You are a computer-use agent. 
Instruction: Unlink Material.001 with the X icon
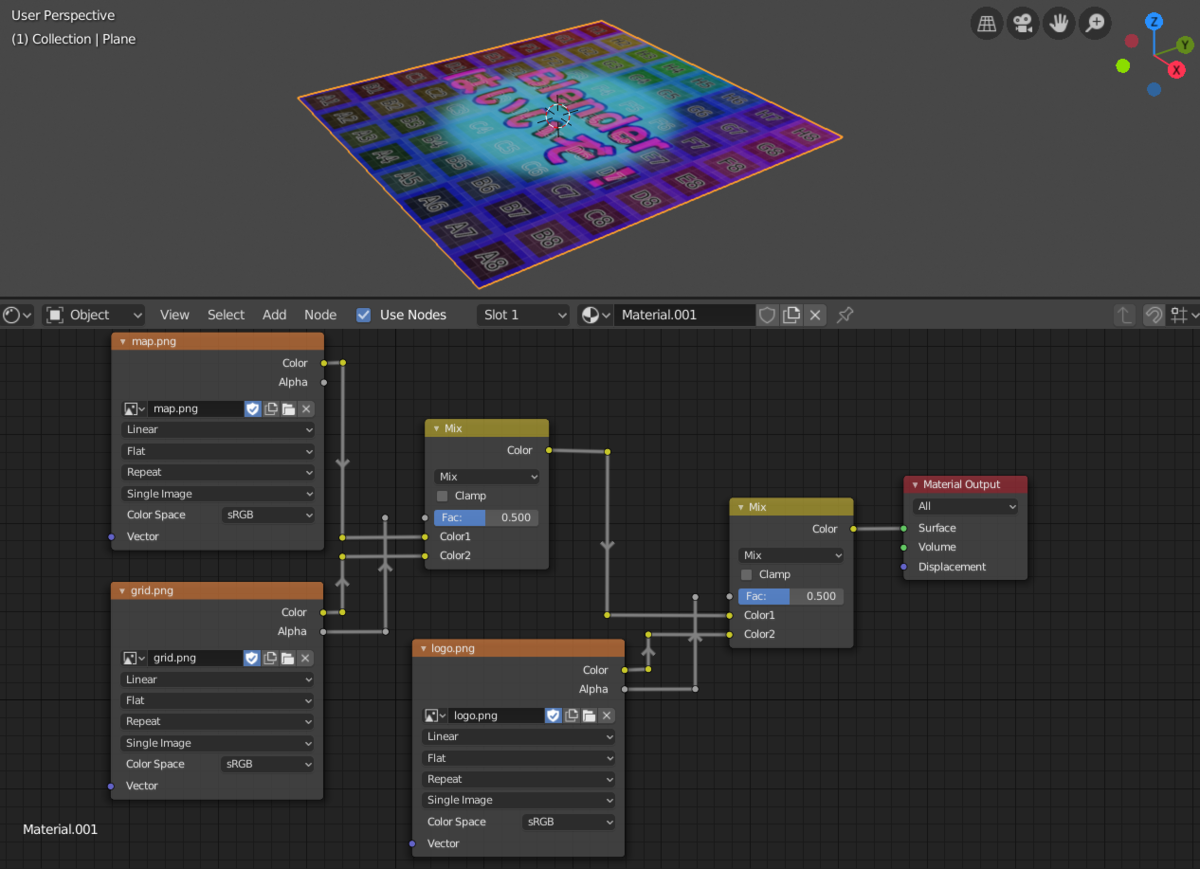[x=815, y=315]
